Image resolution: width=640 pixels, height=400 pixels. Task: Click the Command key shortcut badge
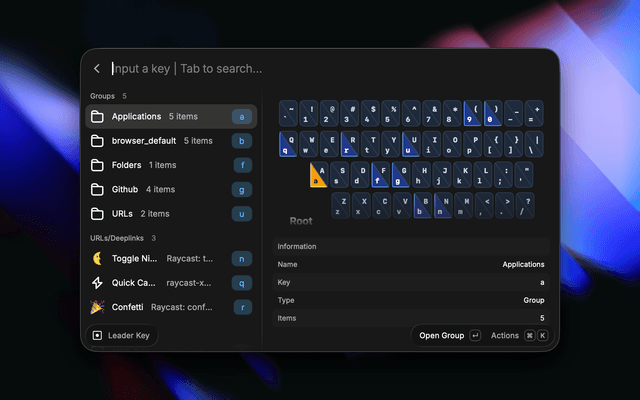(529, 336)
